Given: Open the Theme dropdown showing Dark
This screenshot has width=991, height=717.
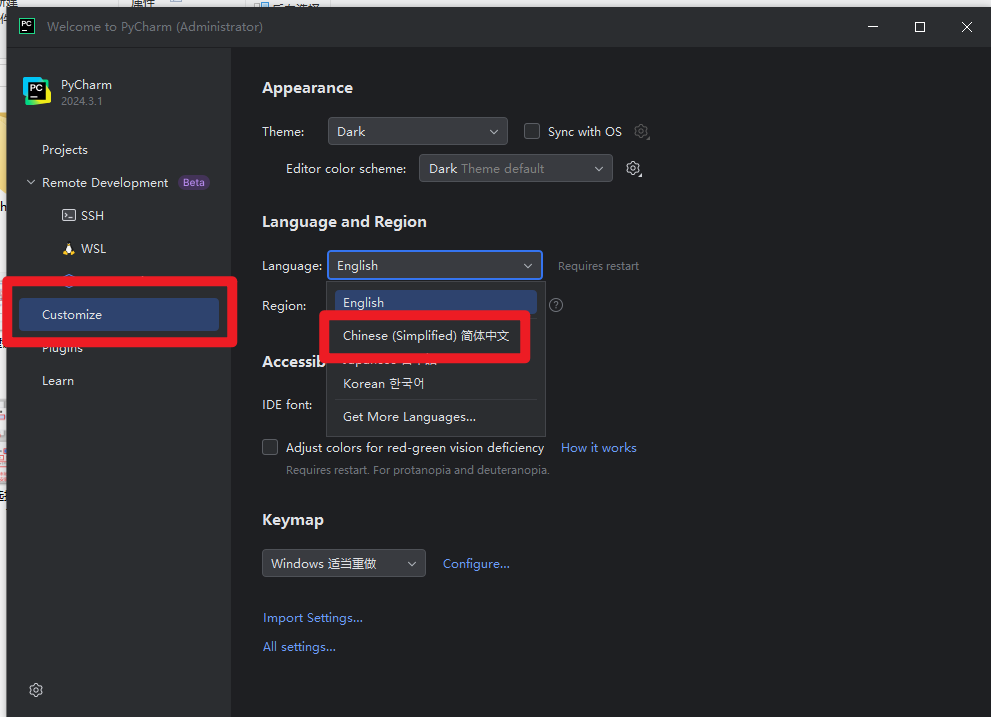Looking at the screenshot, I should [x=418, y=132].
